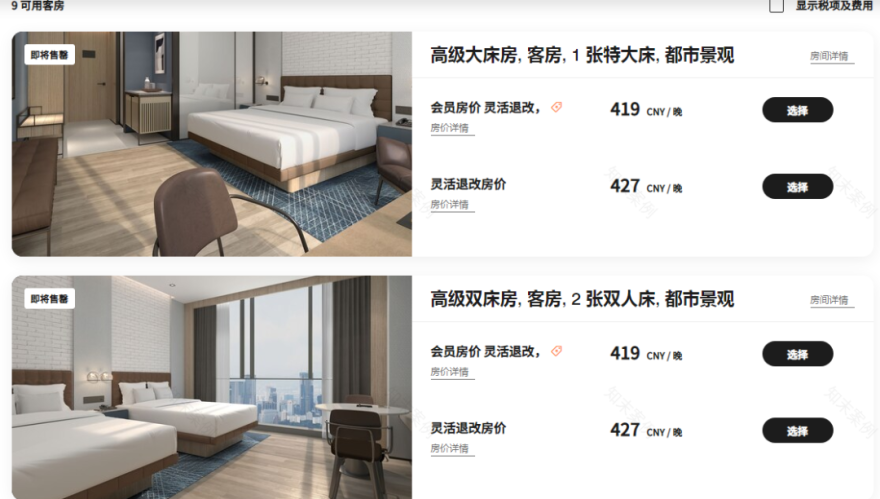Click the 显示税项及费用 label text
880x499 pixels.
(834, 6)
